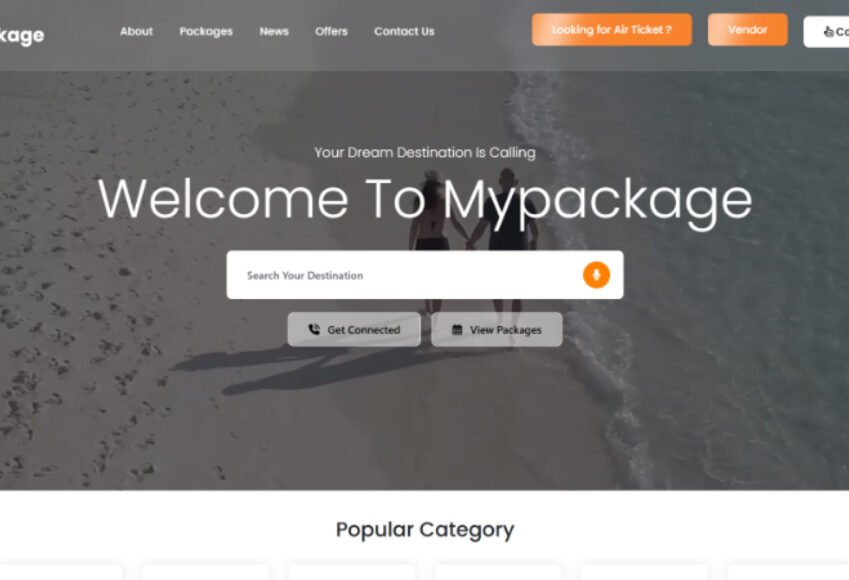Click the Mypackage logo in the header

(22, 36)
